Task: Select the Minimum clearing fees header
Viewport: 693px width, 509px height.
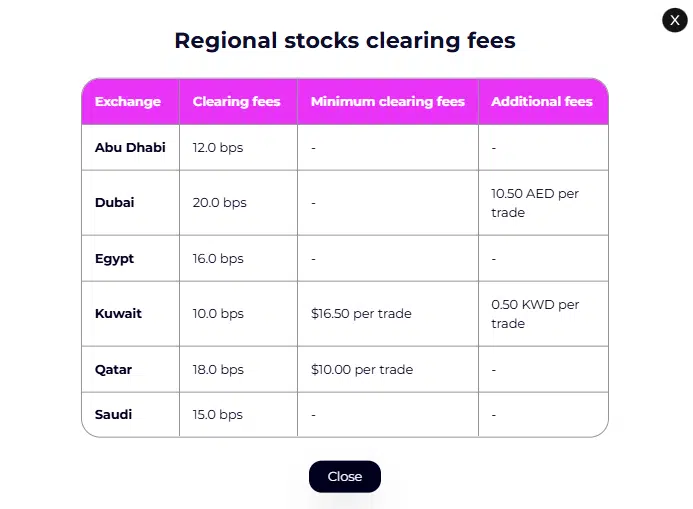Action: 387,101
